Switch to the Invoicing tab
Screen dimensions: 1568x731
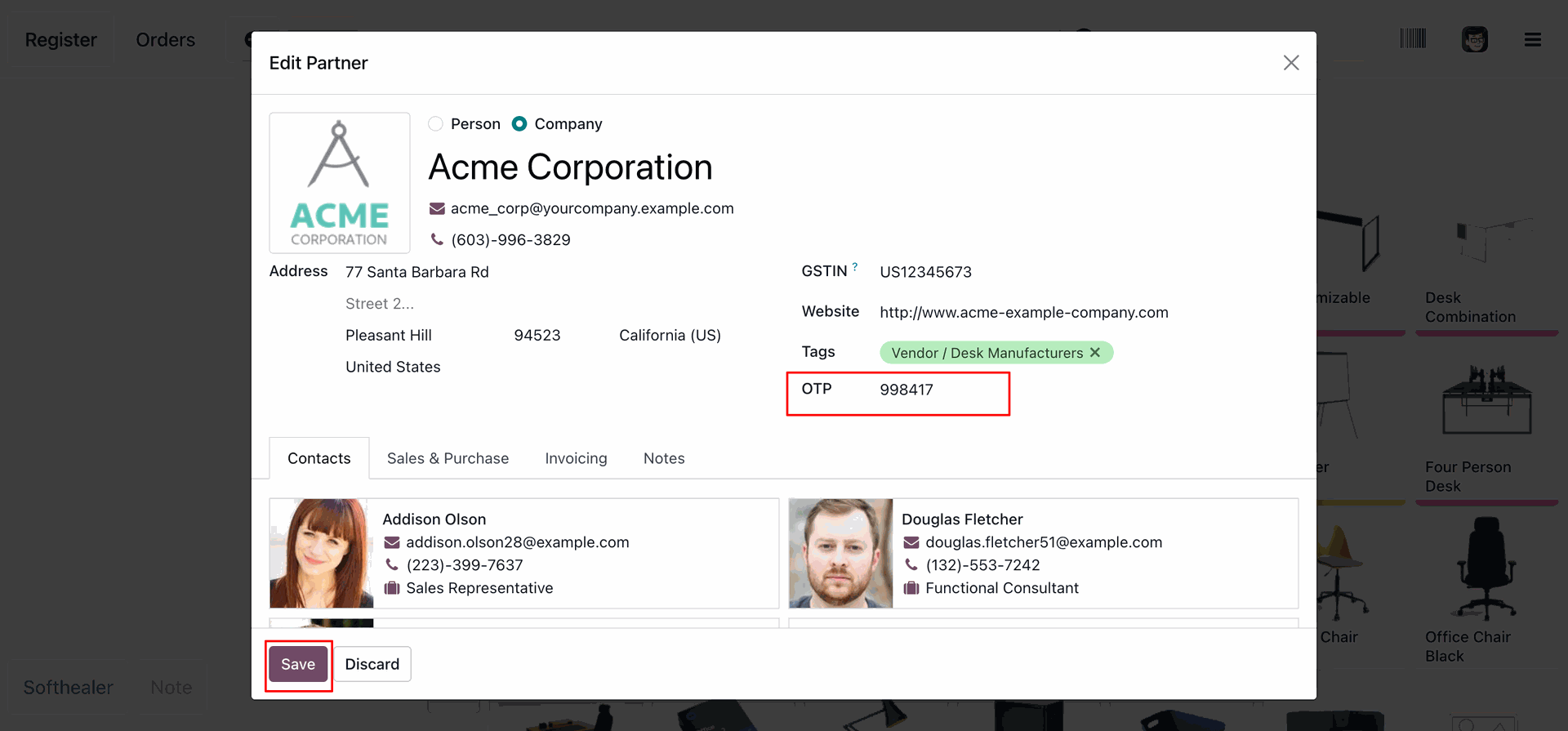(x=577, y=459)
